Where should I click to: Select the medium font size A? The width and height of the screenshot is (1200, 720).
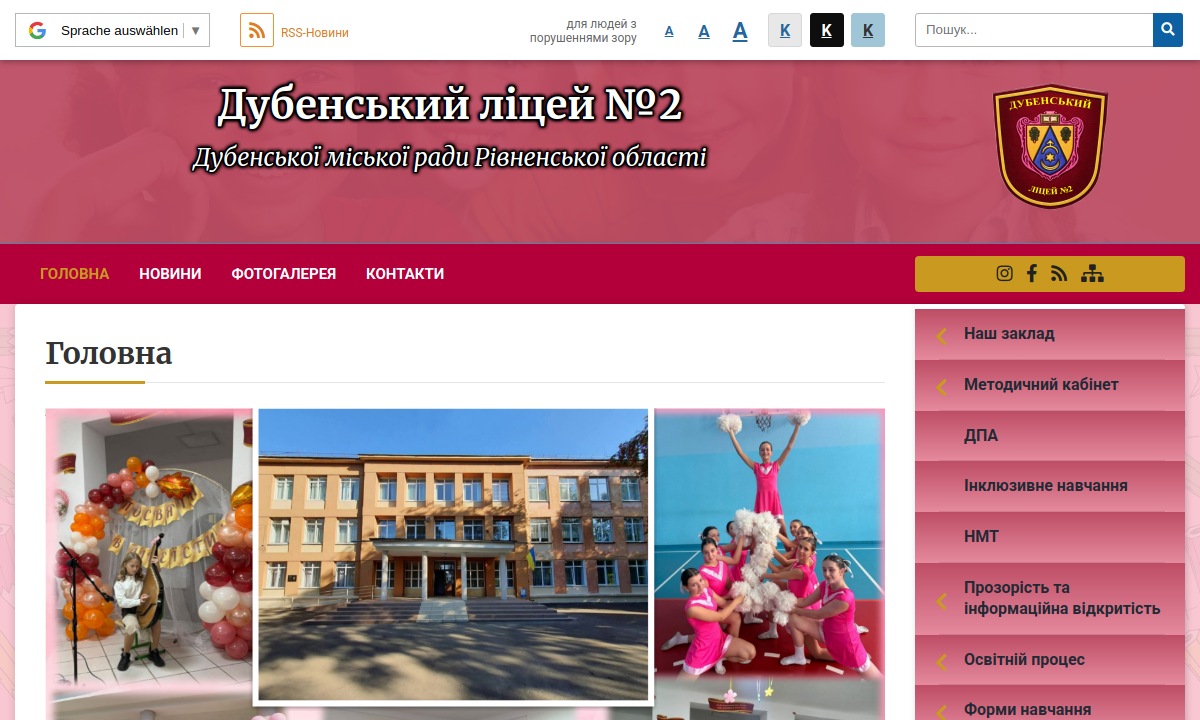[704, 31]
